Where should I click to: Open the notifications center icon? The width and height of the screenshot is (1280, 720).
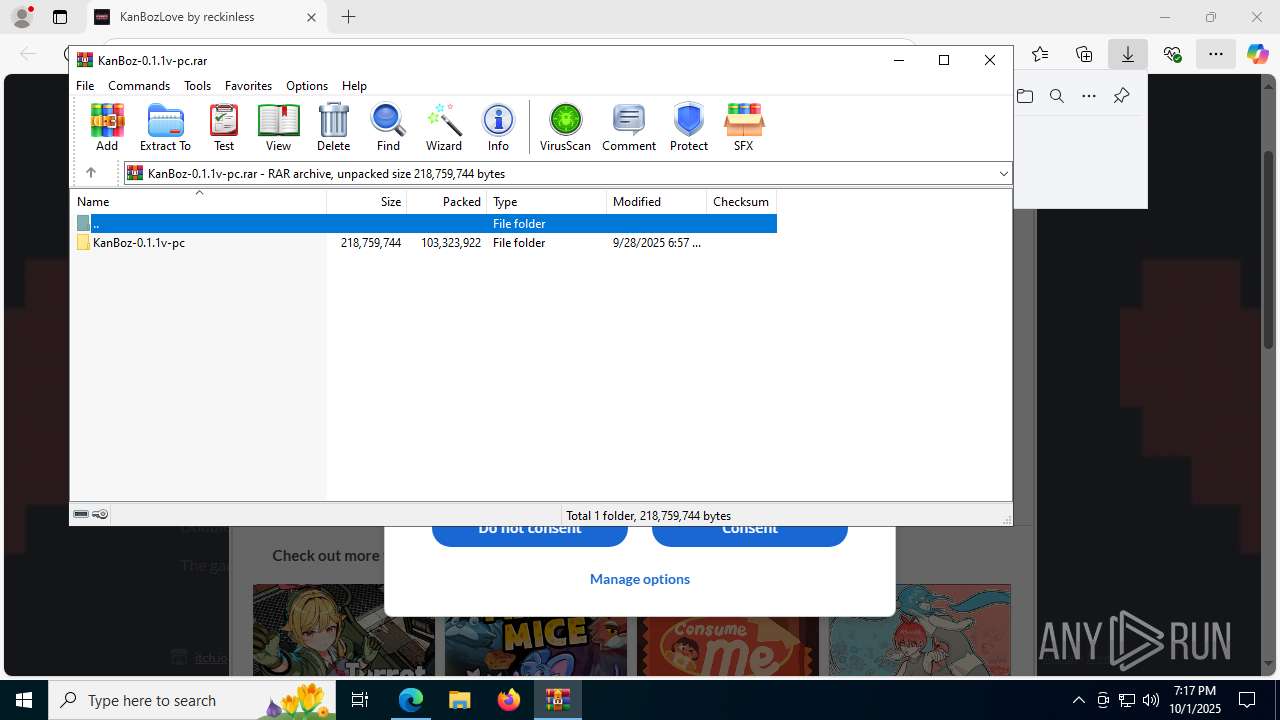1247,700
